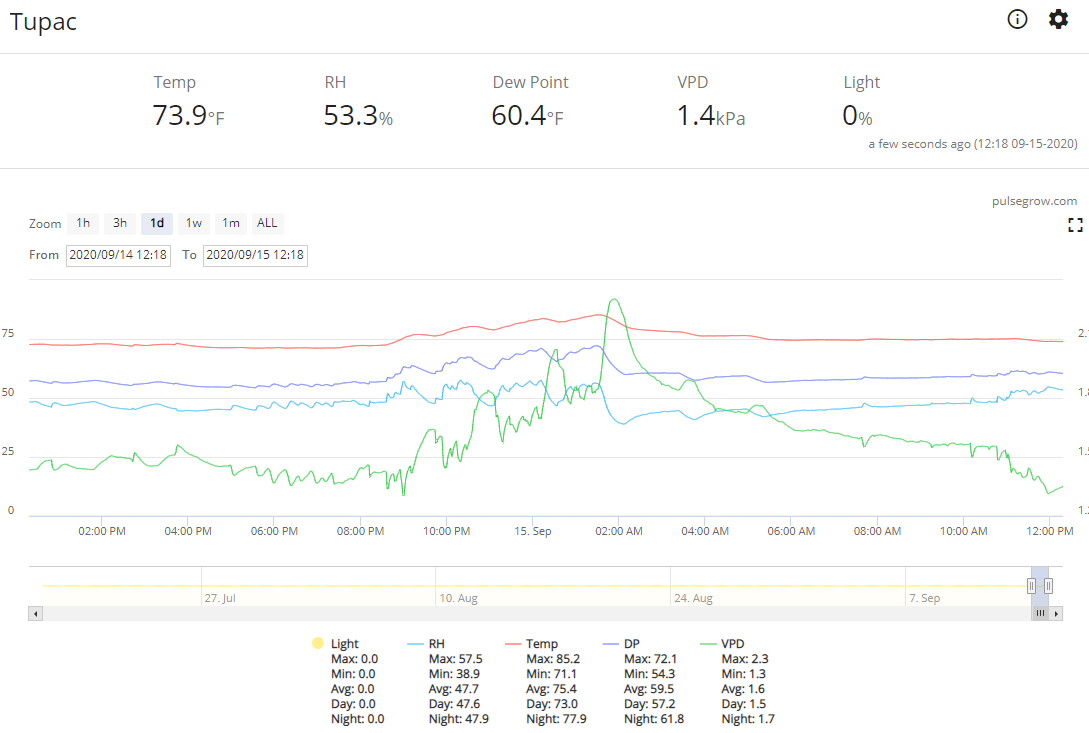Click the RH 53.3% reading
The image size is (1089, 733).
pos(358,115)
